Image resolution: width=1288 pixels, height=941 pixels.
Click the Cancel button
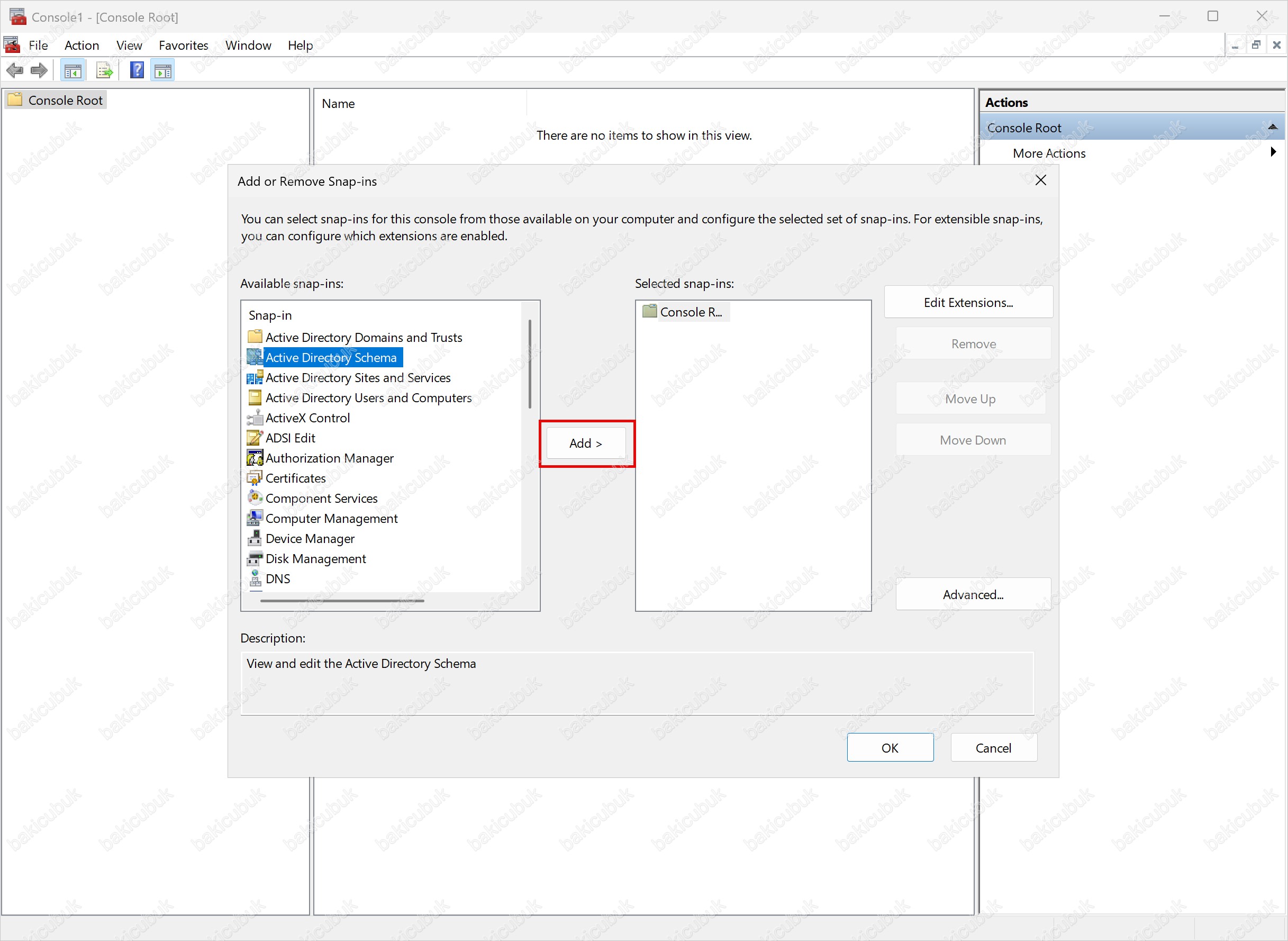click(x=994, y=747)
